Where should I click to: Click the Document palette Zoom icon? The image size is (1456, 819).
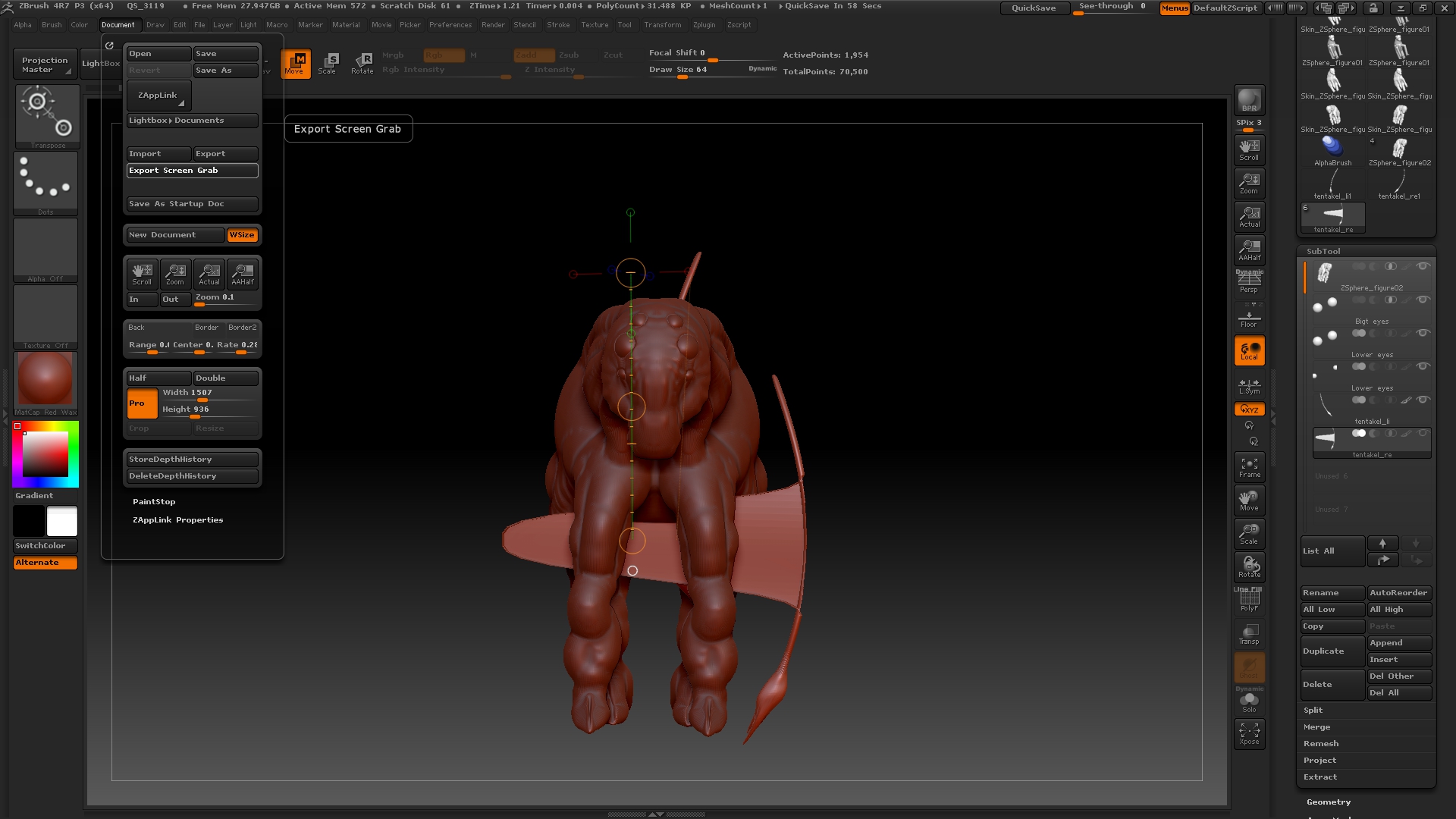pos(175,274)
